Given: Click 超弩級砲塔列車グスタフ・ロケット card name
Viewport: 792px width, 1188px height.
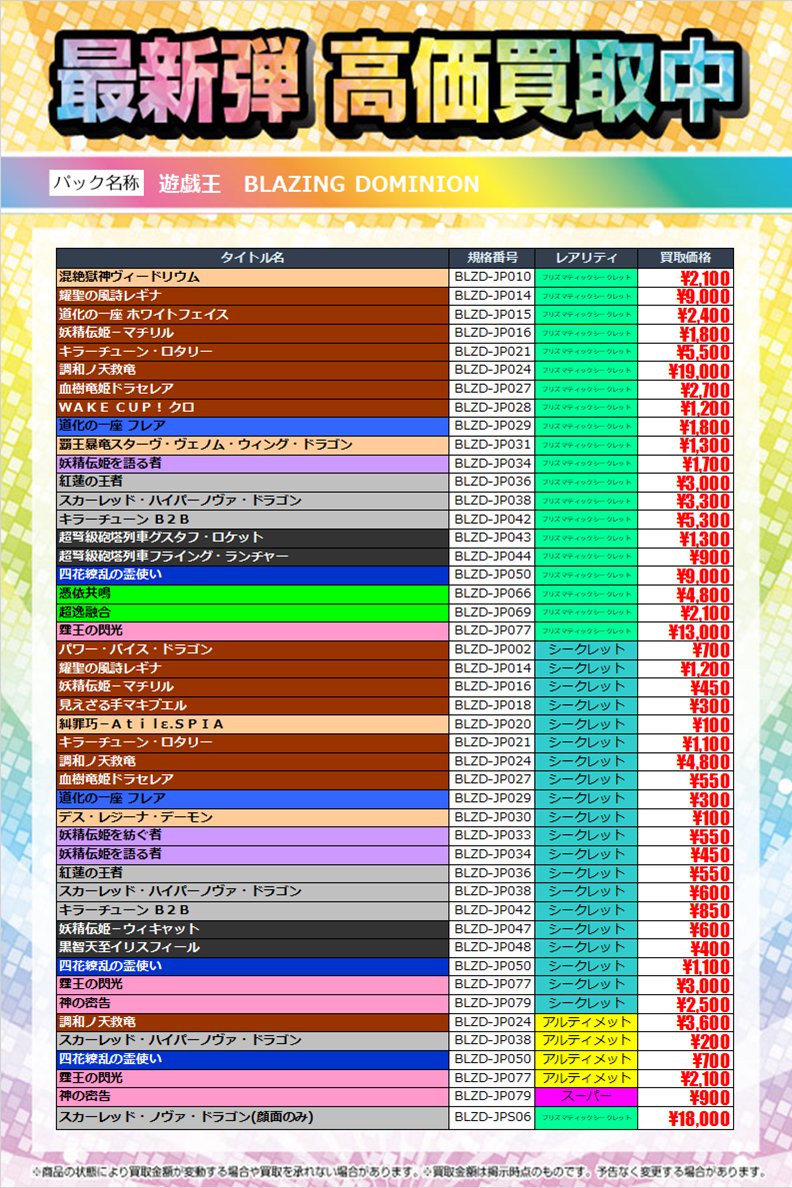Looking at the screenshot, I should click(x=161, y=538).
